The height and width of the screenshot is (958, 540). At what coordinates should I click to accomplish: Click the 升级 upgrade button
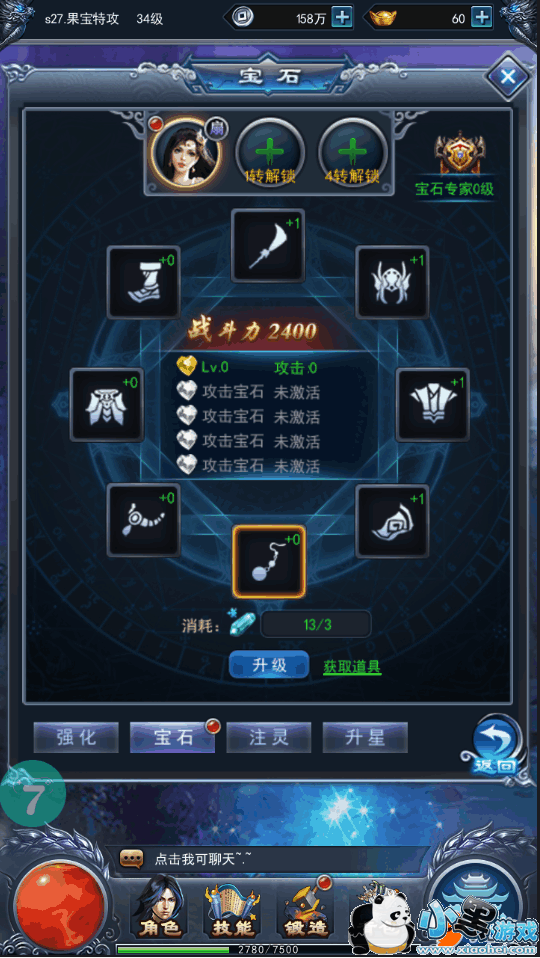pyautogui.click(x=269, y=665)
